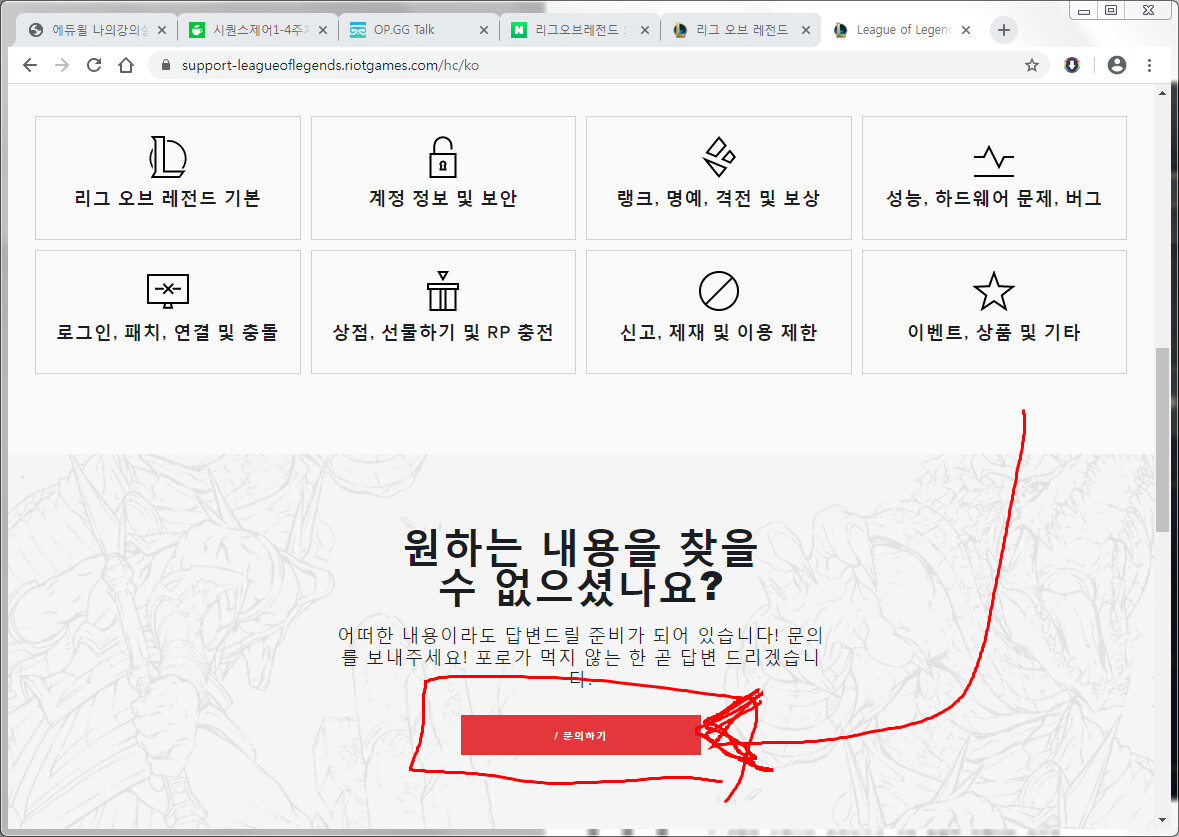
Task: Click the address bar URL field
Action: pos(500,65)
